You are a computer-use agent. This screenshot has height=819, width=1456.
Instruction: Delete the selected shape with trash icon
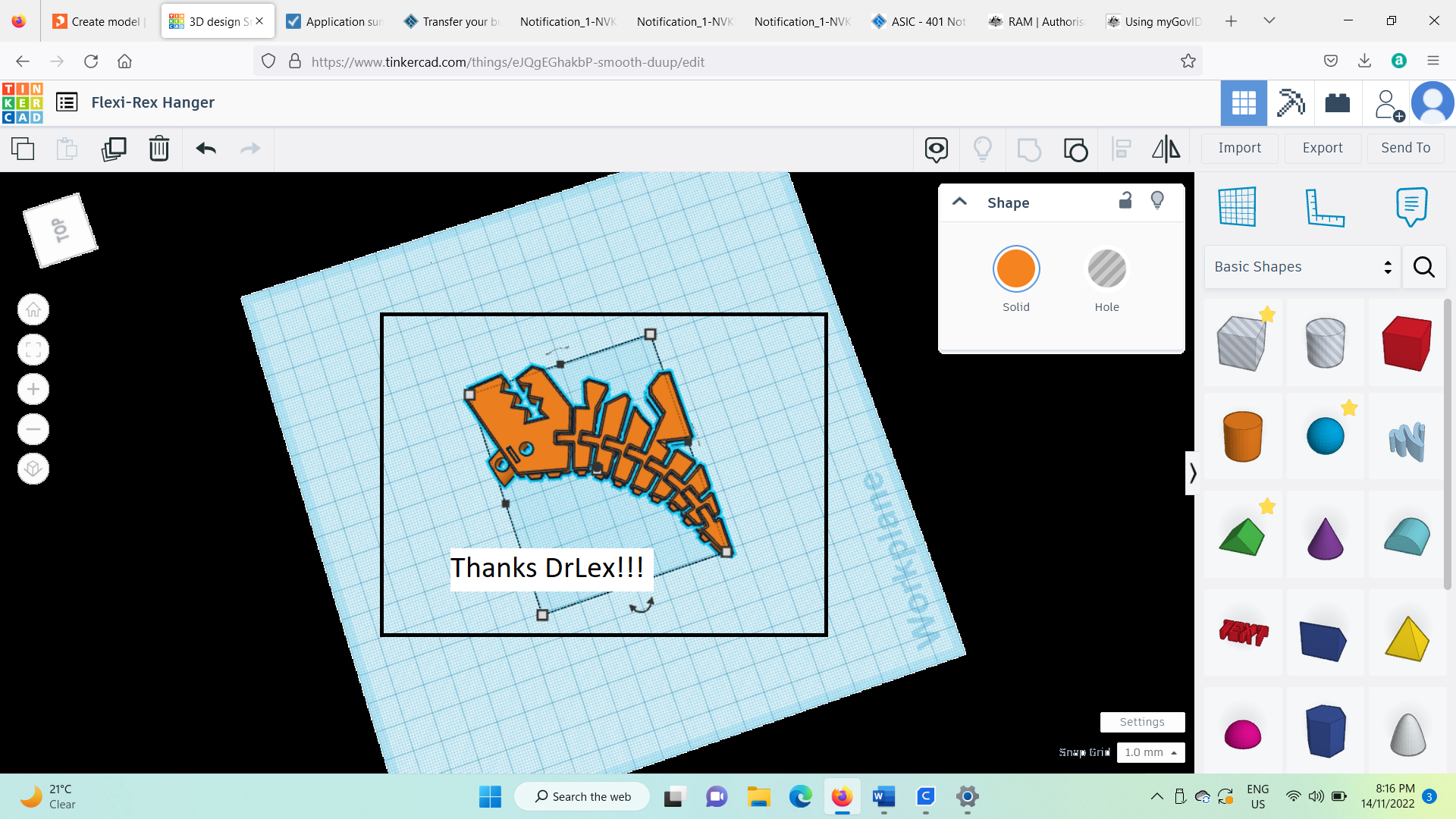pyautogui.click(x=159, y=149)
